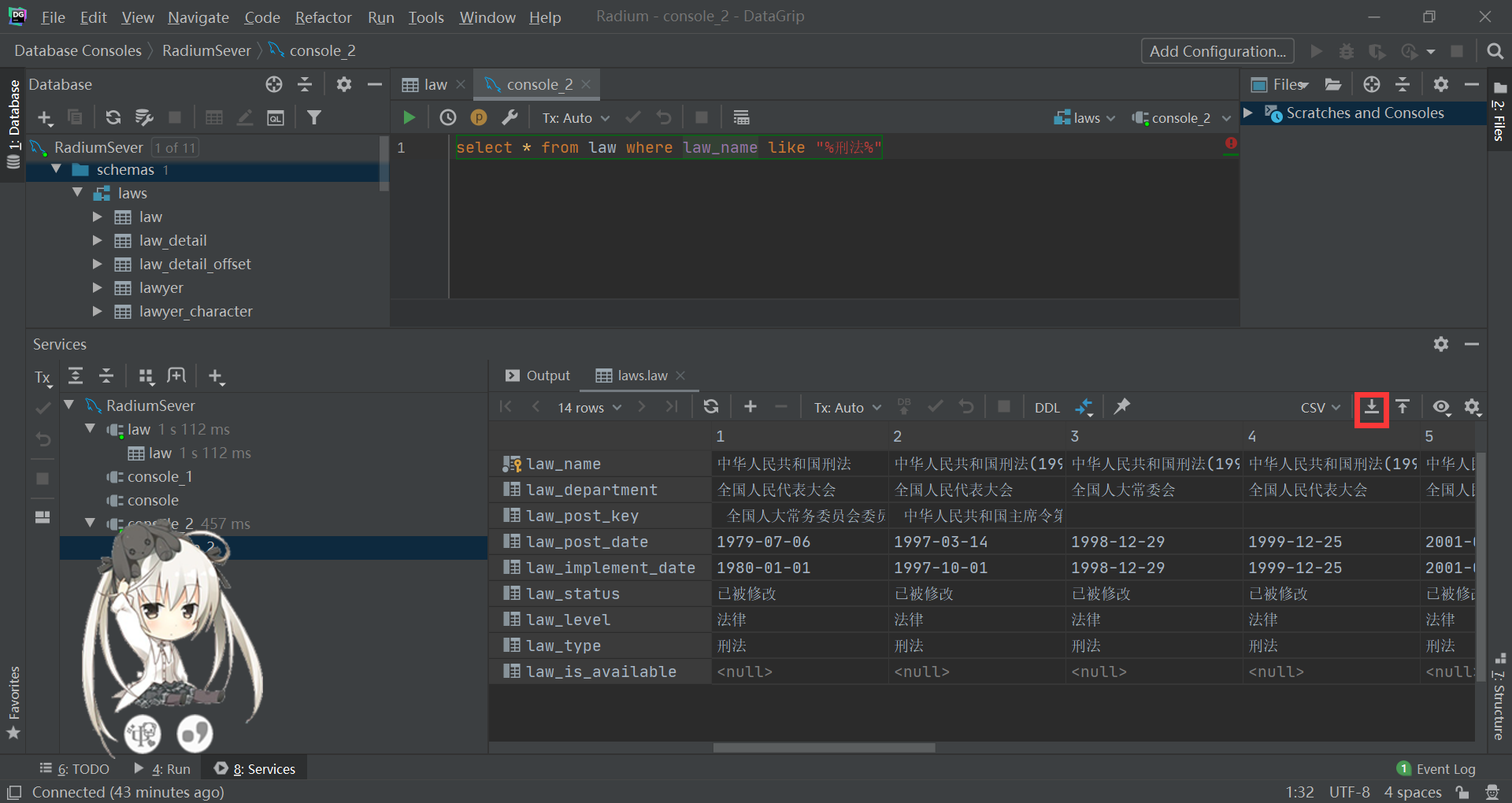
Task: Open folder icon in Files panel
Action: [1333, 84]
